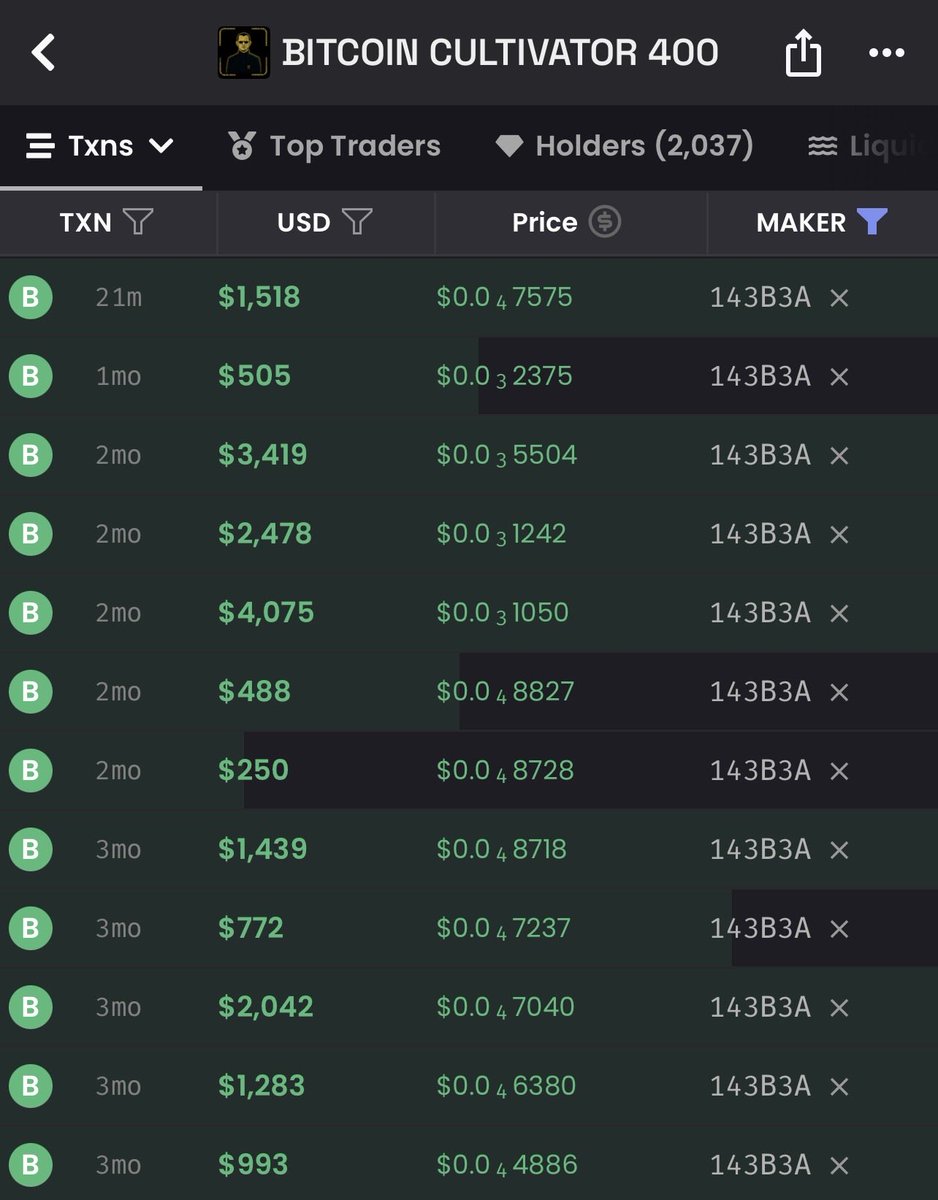
Task: Open maker 143B3A on the $4,075 row
Action: (x=760, y=614)
